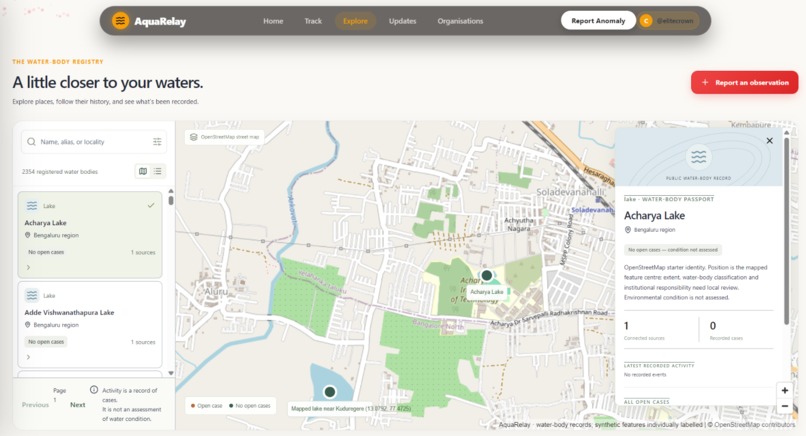Go to the Next page
The image size is (806, 436).
[78, 405]
